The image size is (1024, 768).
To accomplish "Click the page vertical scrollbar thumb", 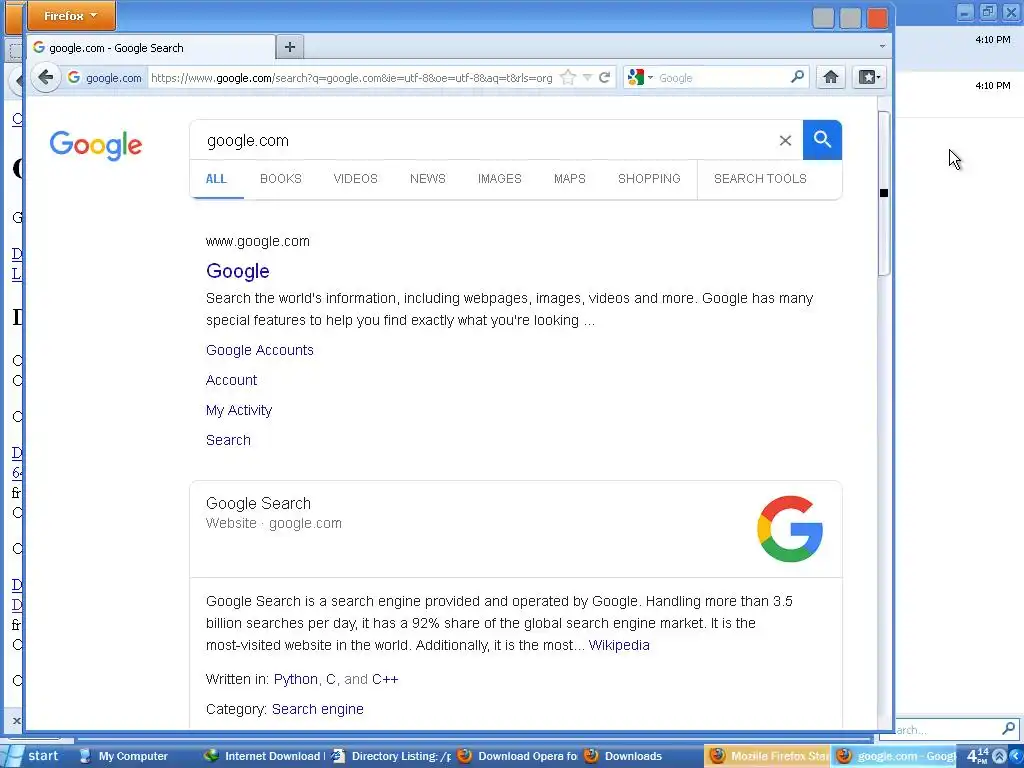I will coord(884,193).
